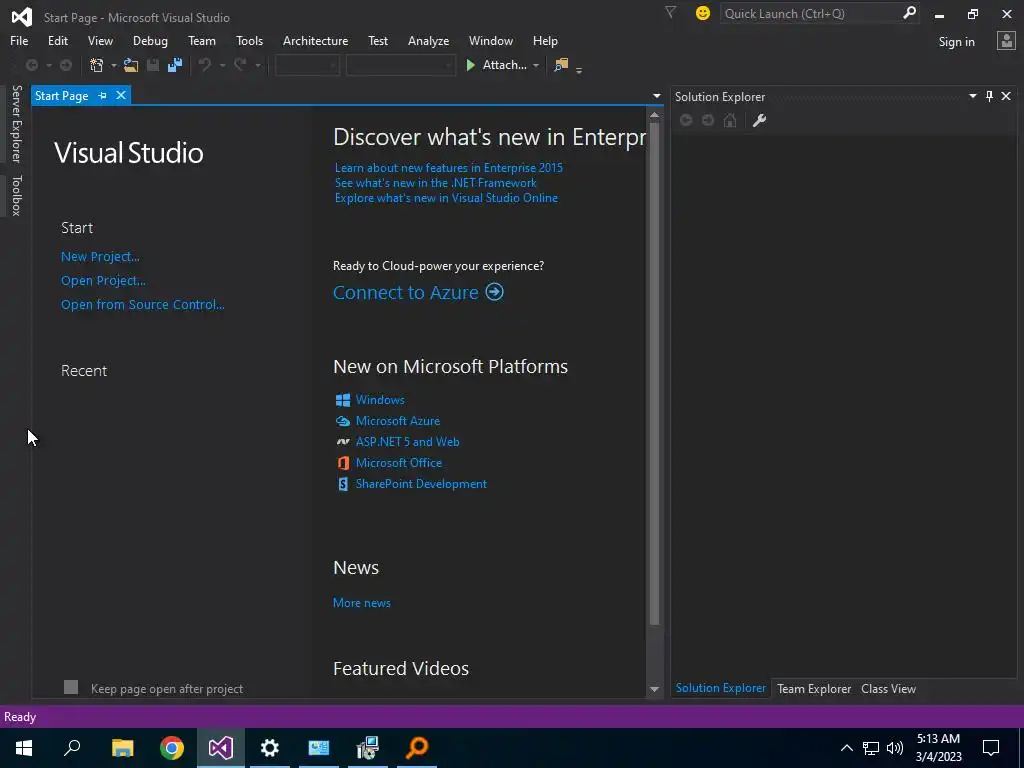
Task: Open Solution Explorer window position dropdown
Action: [972, 96]
